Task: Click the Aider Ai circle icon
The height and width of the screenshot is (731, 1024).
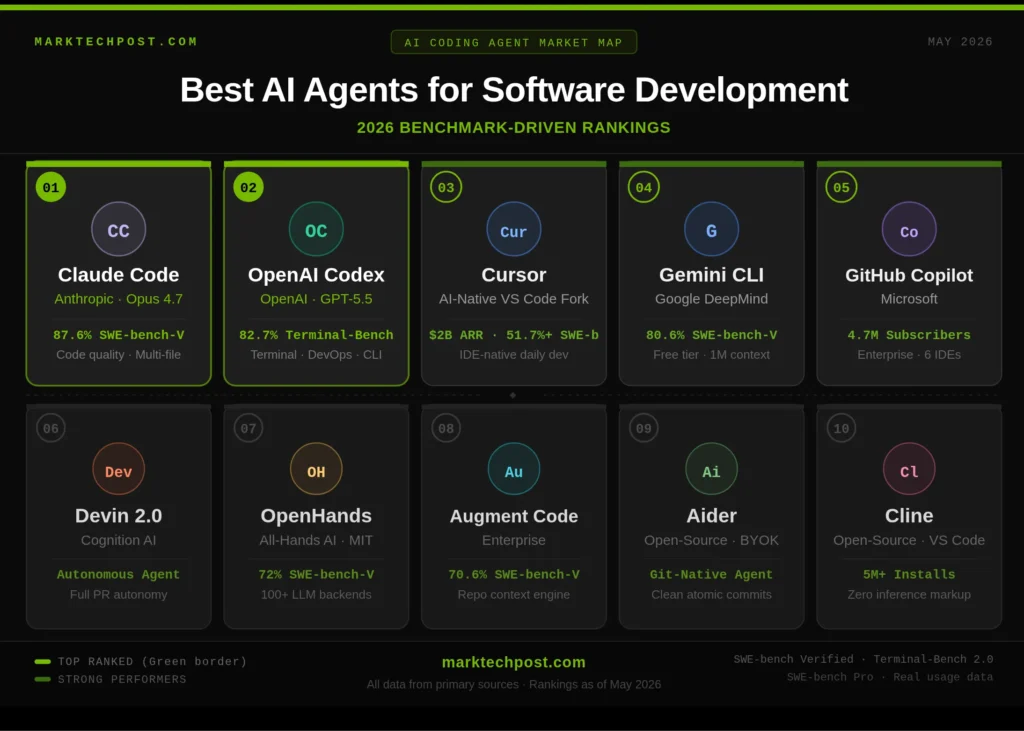Action: 711,469
